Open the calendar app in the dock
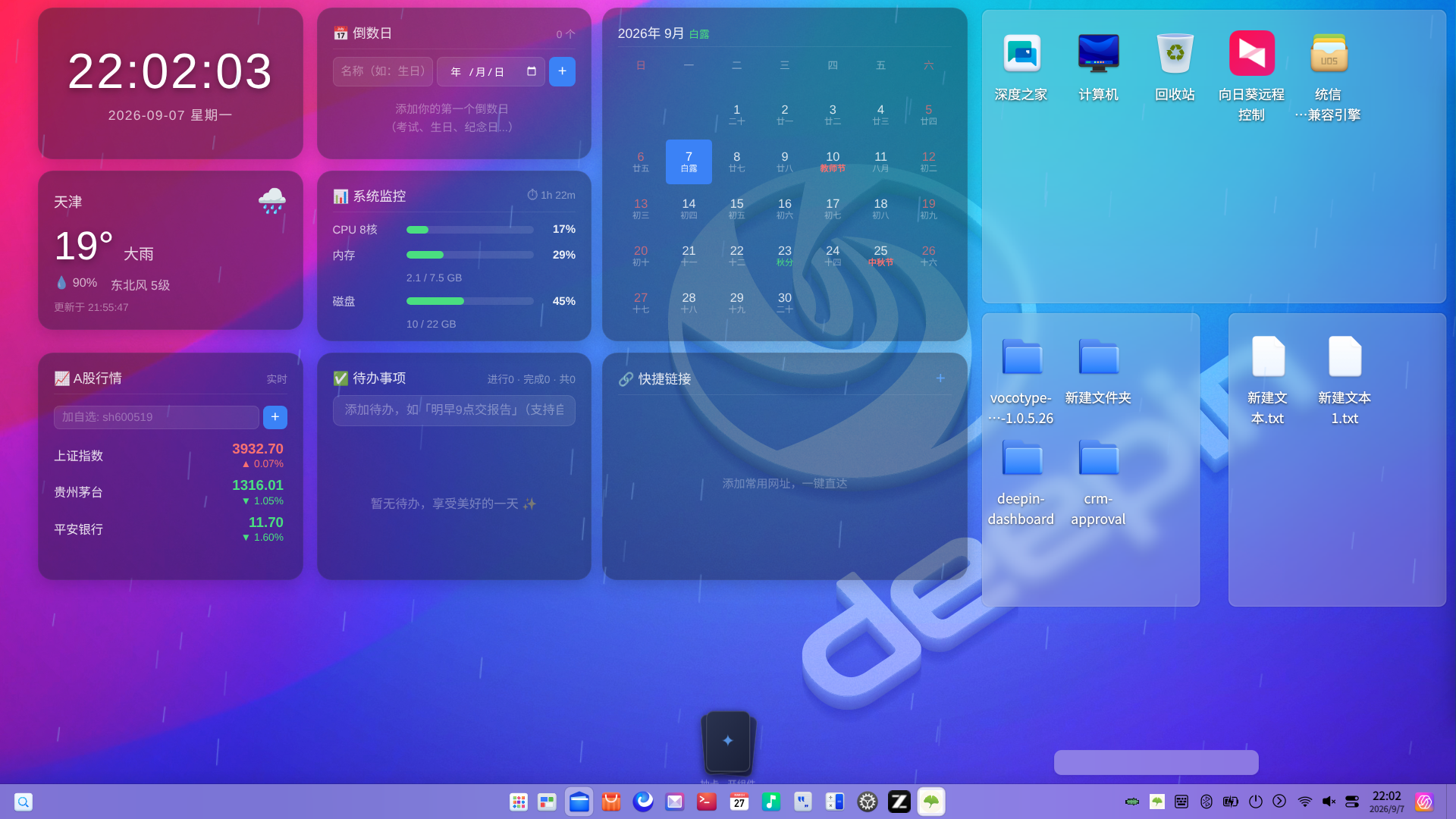Viewport: 1456px width, 819px height. click(x=739, y=802)
